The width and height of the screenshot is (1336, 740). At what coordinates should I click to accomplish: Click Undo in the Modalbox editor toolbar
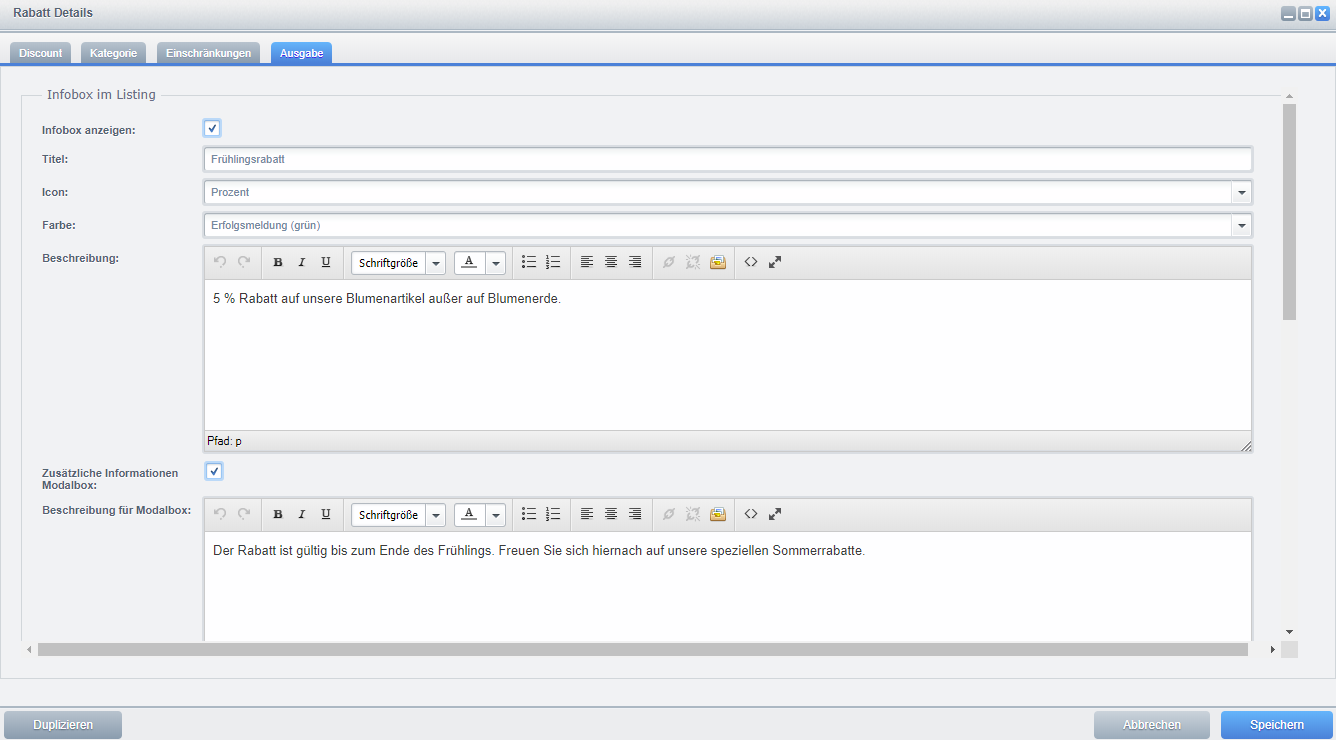[x=220, y=514]
